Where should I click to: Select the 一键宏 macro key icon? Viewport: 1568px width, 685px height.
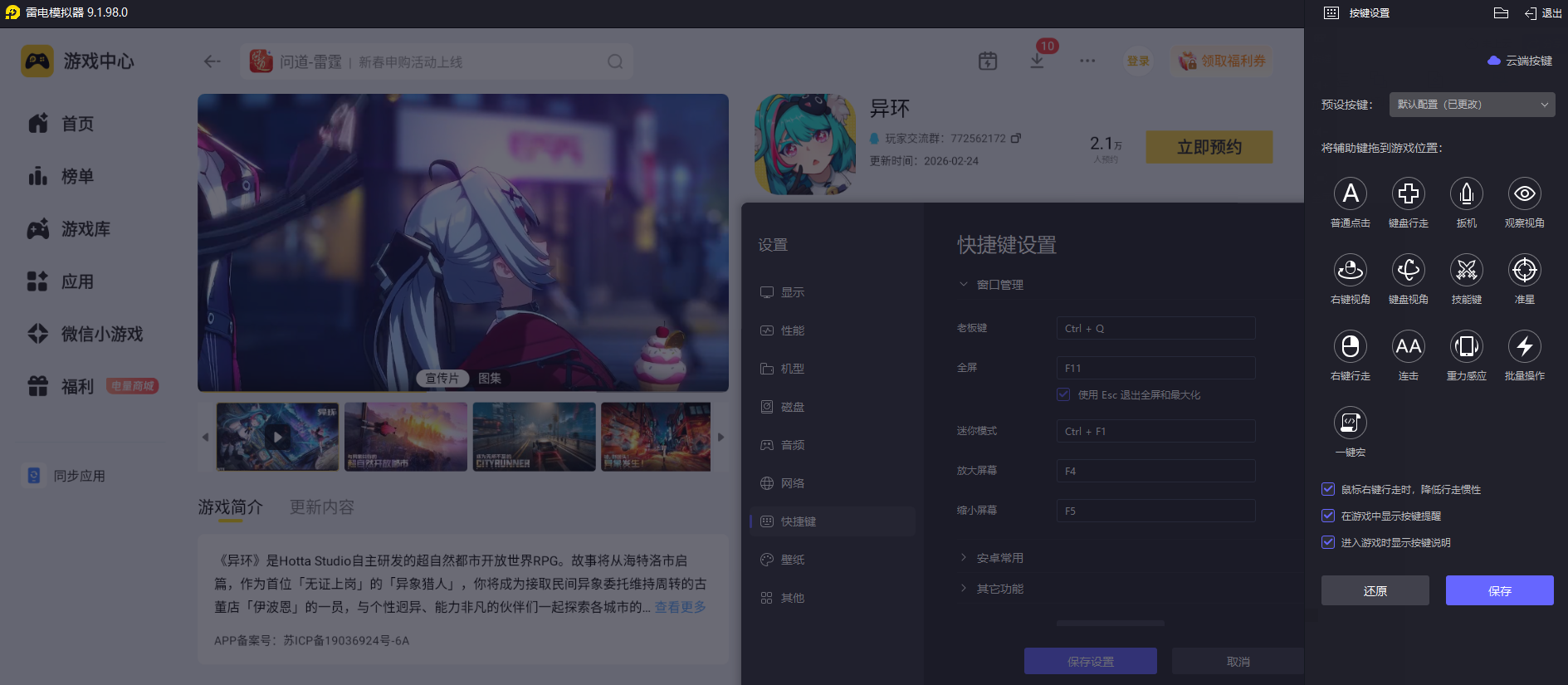[1351, 423]
